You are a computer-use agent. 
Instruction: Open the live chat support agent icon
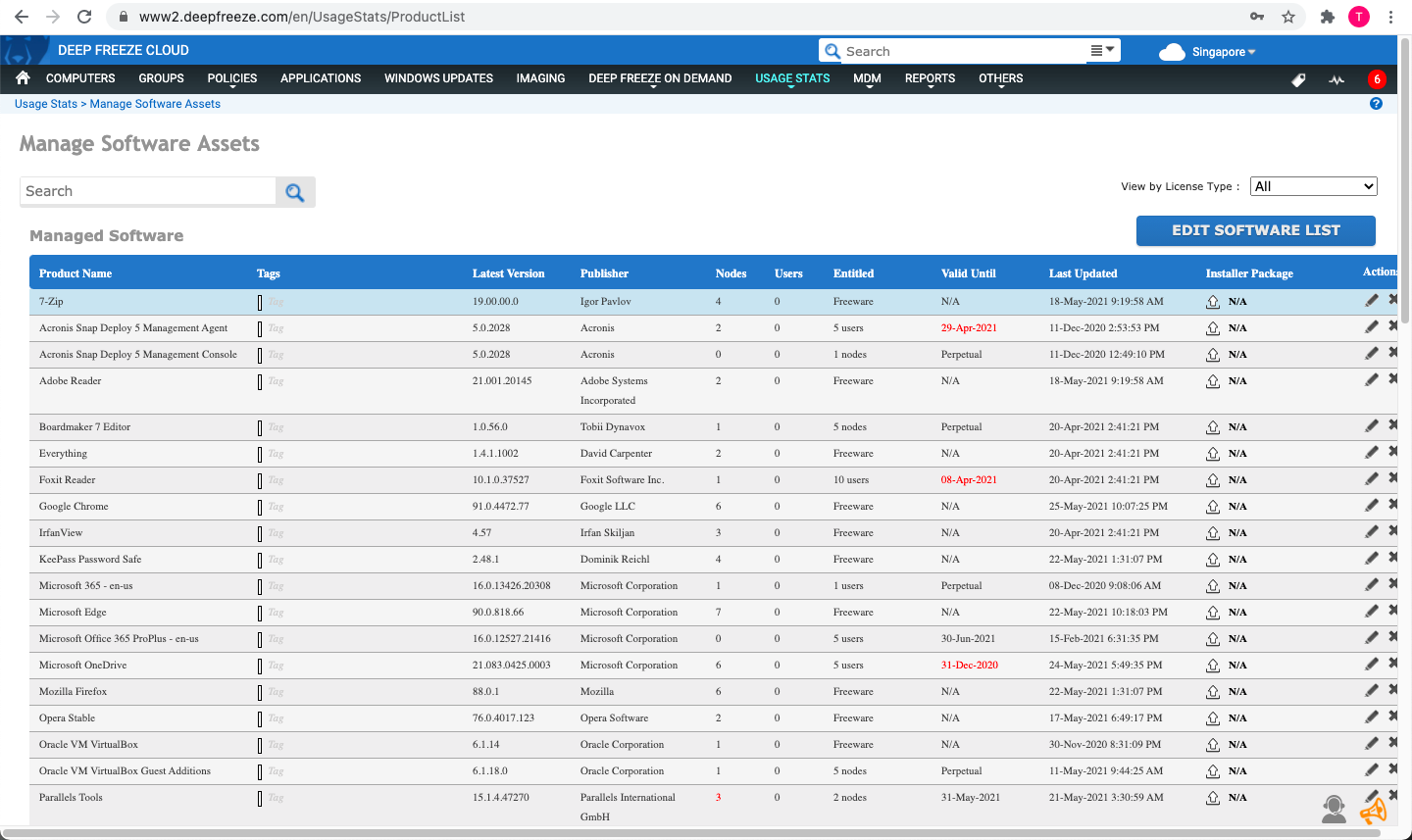point(1334,809)
